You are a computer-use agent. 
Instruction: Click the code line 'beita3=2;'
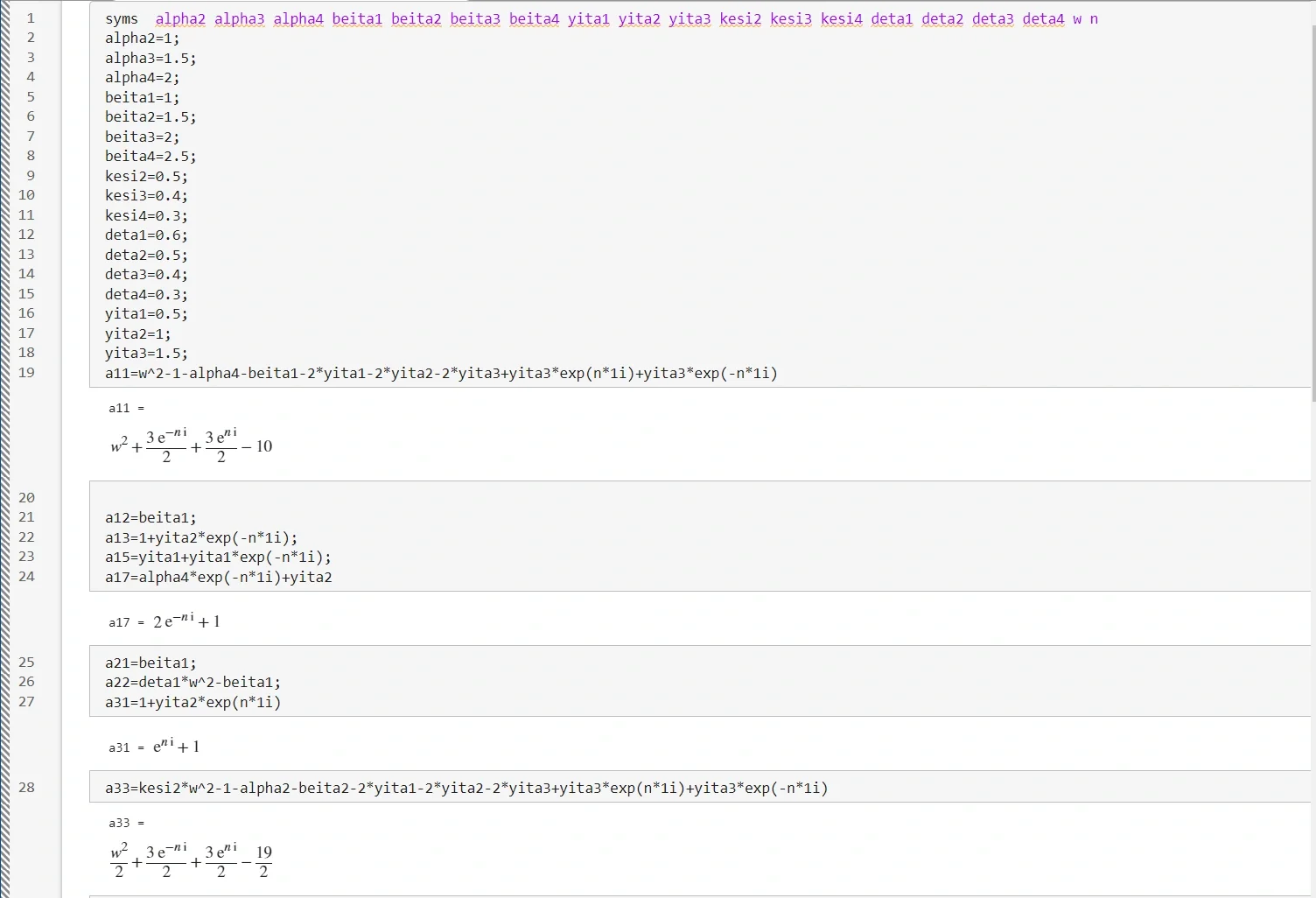point(143,137)
